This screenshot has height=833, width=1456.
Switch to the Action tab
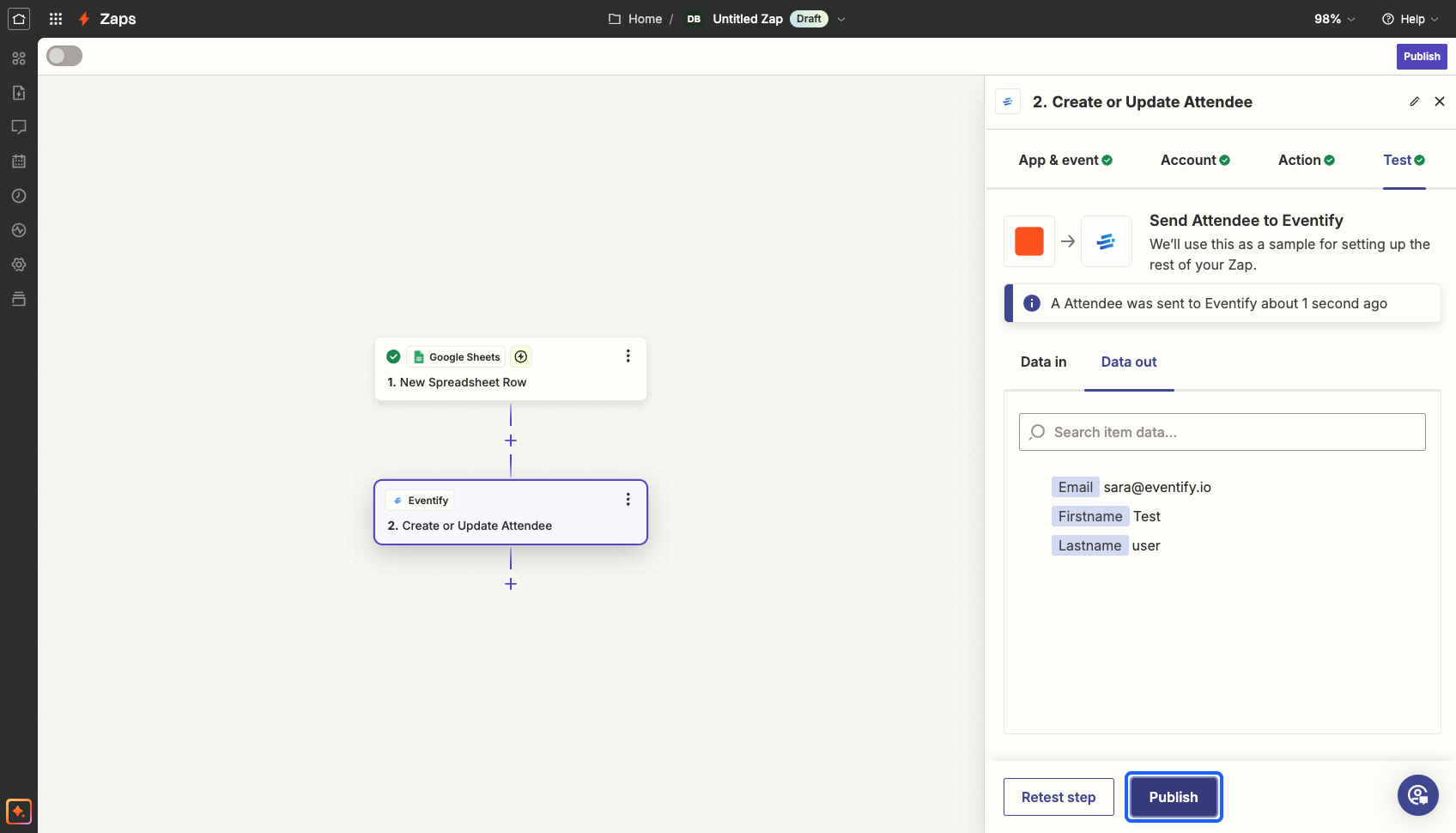[x=1307, y=160]
